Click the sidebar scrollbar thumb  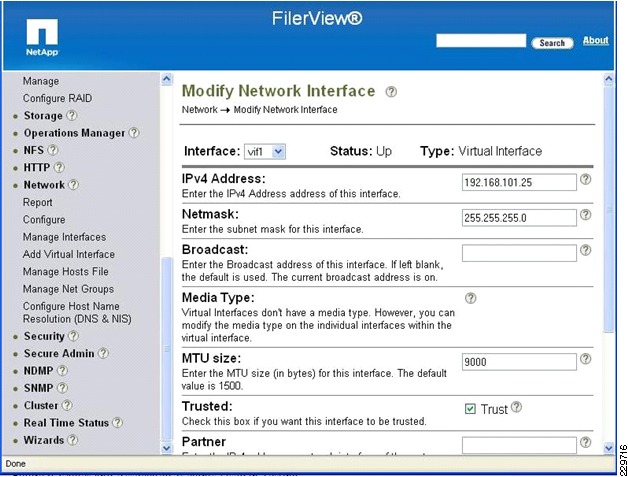pos(167,348)
